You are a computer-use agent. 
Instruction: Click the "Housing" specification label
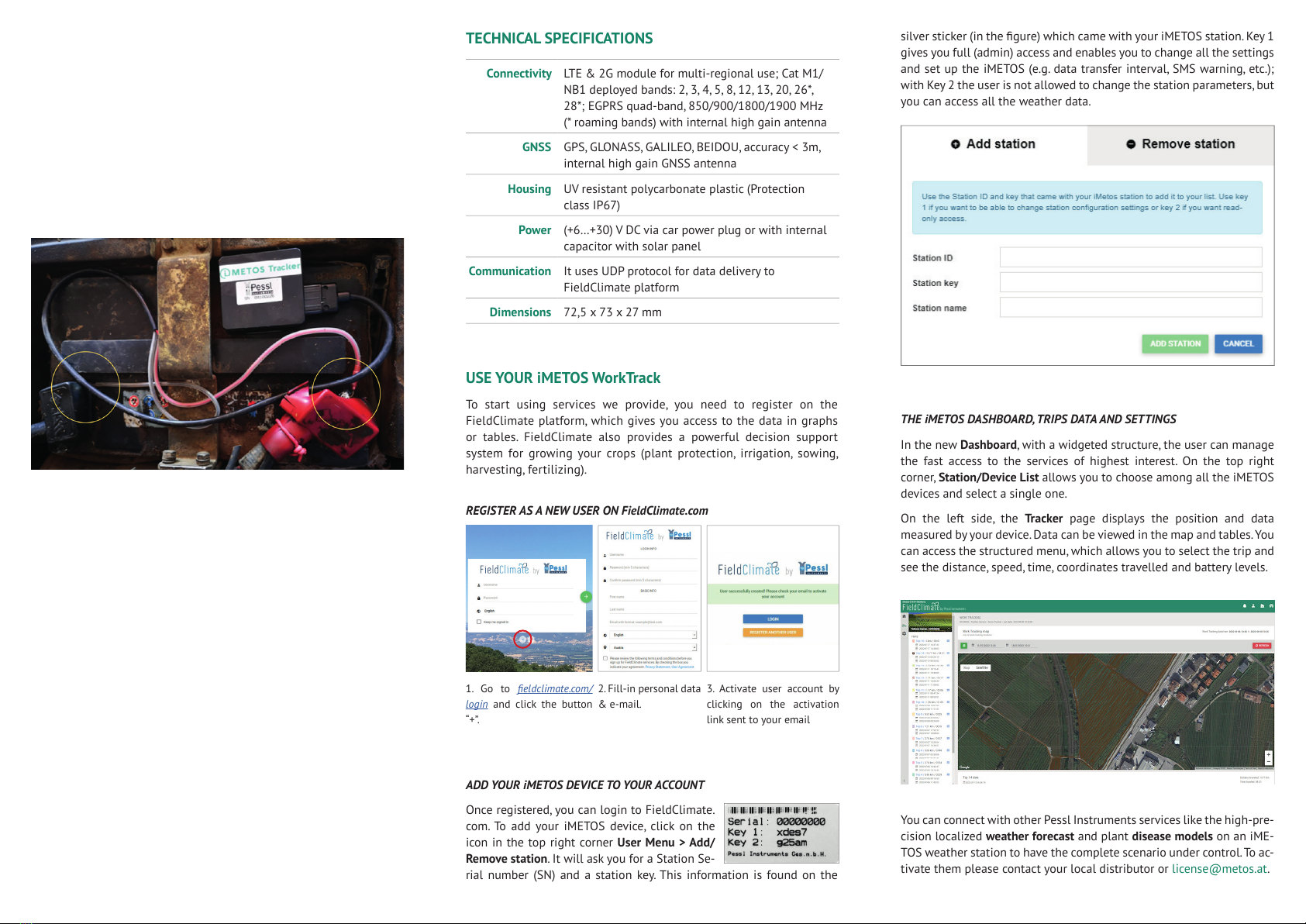coord(529,188)
